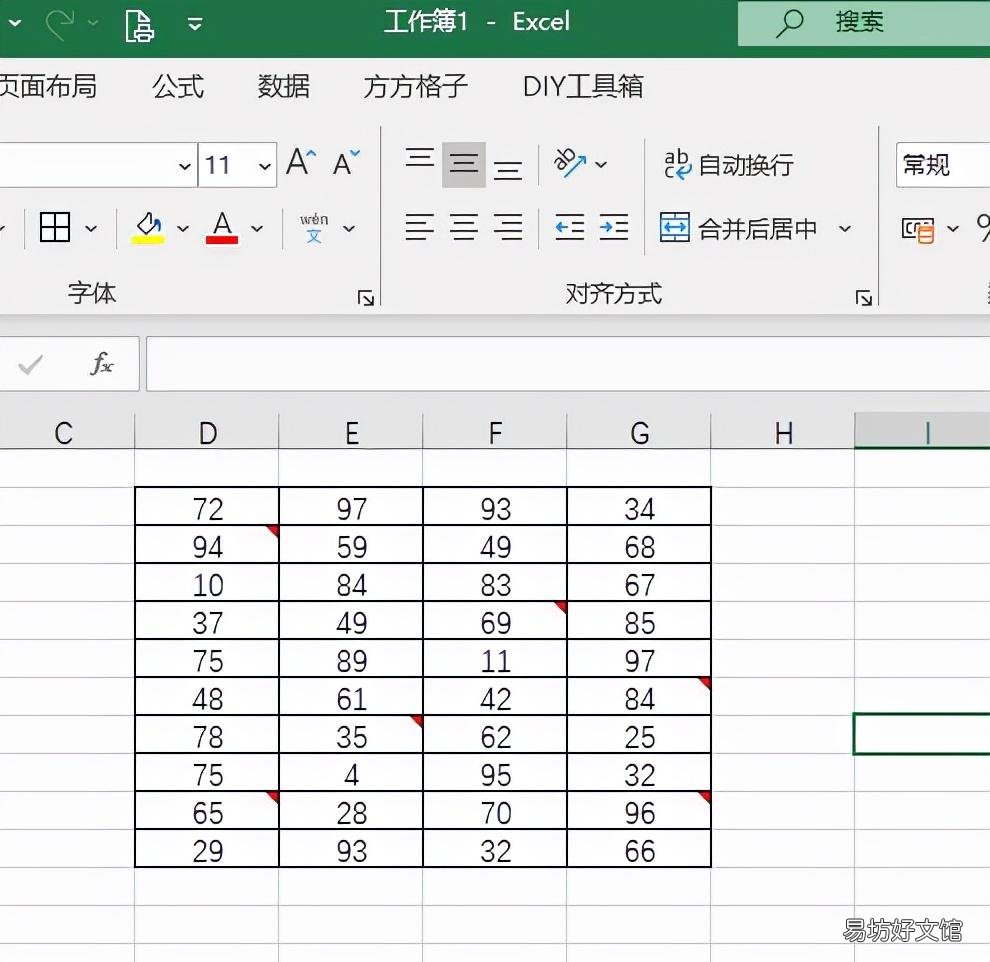Toggle align text left
The image size is (990, 962).
419,227
